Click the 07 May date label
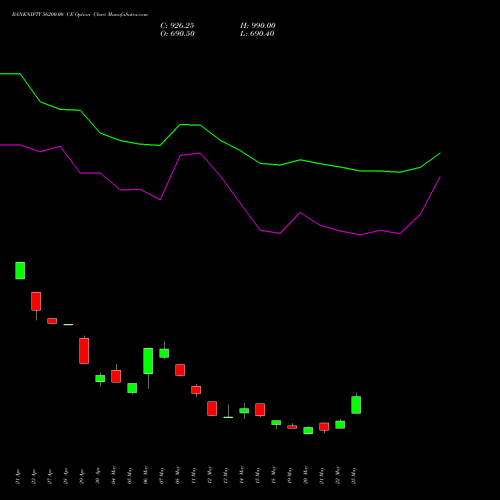 (162, 475)
